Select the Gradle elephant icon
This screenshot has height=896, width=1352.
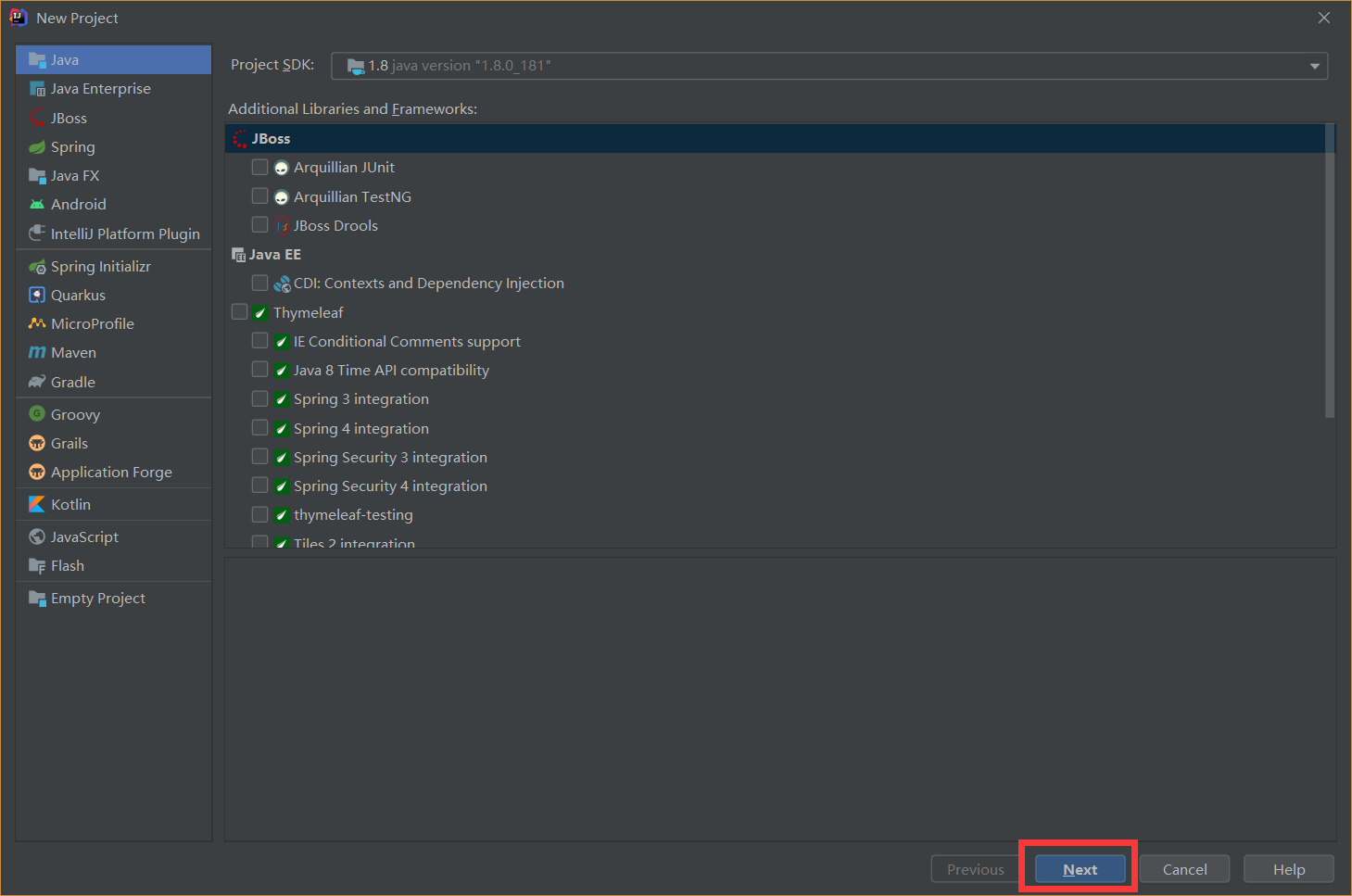(37, 382)
